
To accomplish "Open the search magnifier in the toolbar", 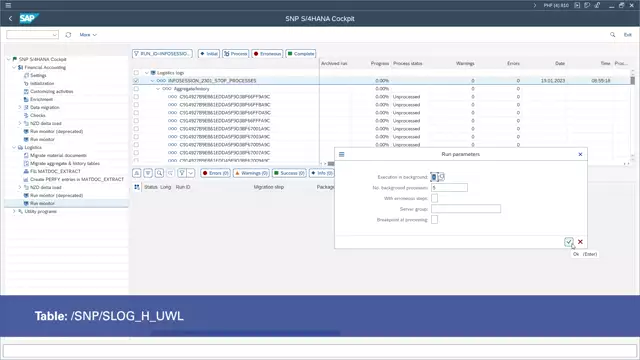I will [613, 35].
